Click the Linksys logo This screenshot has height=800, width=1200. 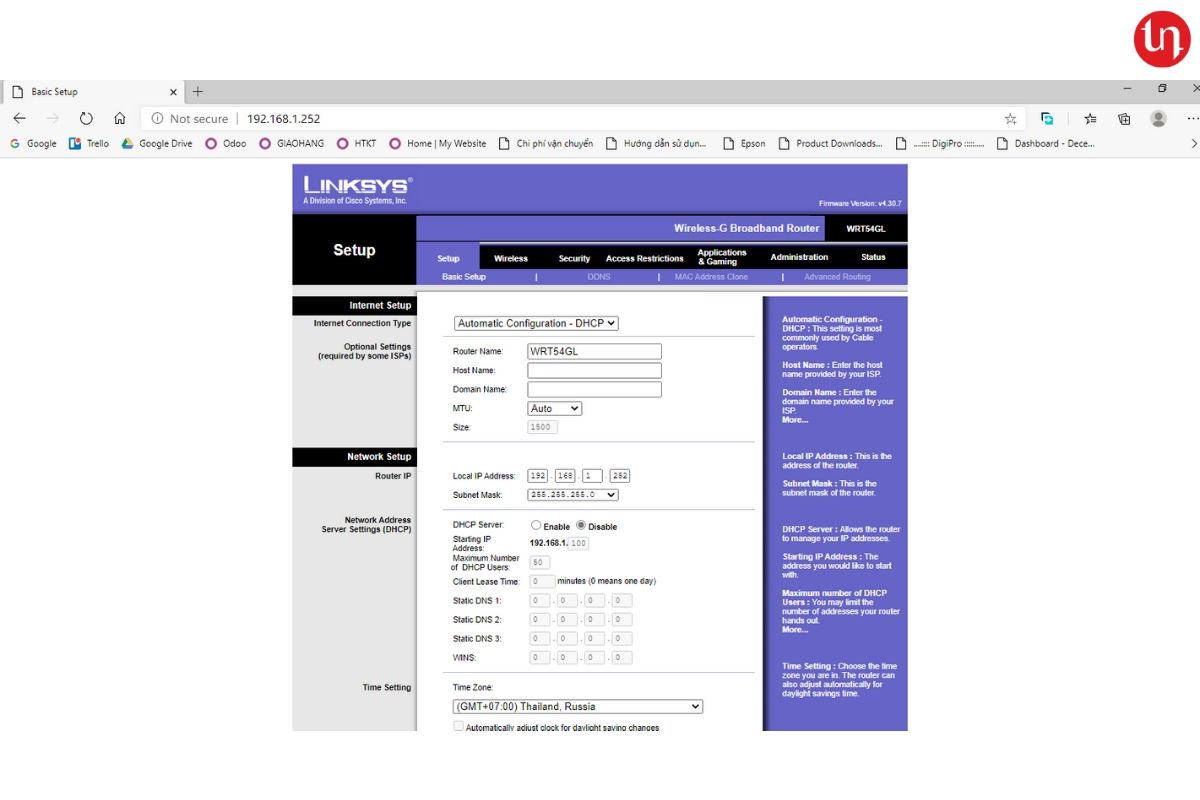pyautogui.click(x=357, y=188)
